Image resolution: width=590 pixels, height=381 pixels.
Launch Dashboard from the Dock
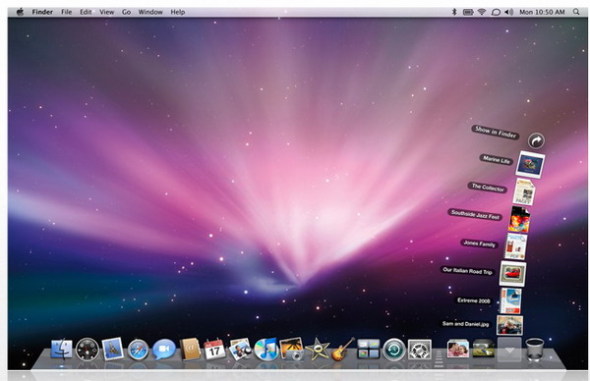click(87, 349)
